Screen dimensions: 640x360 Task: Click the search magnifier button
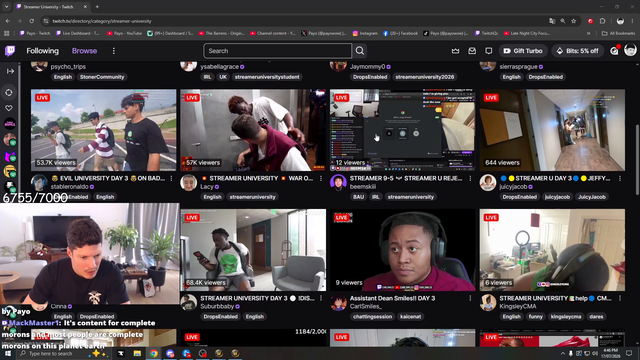[360, 51]
